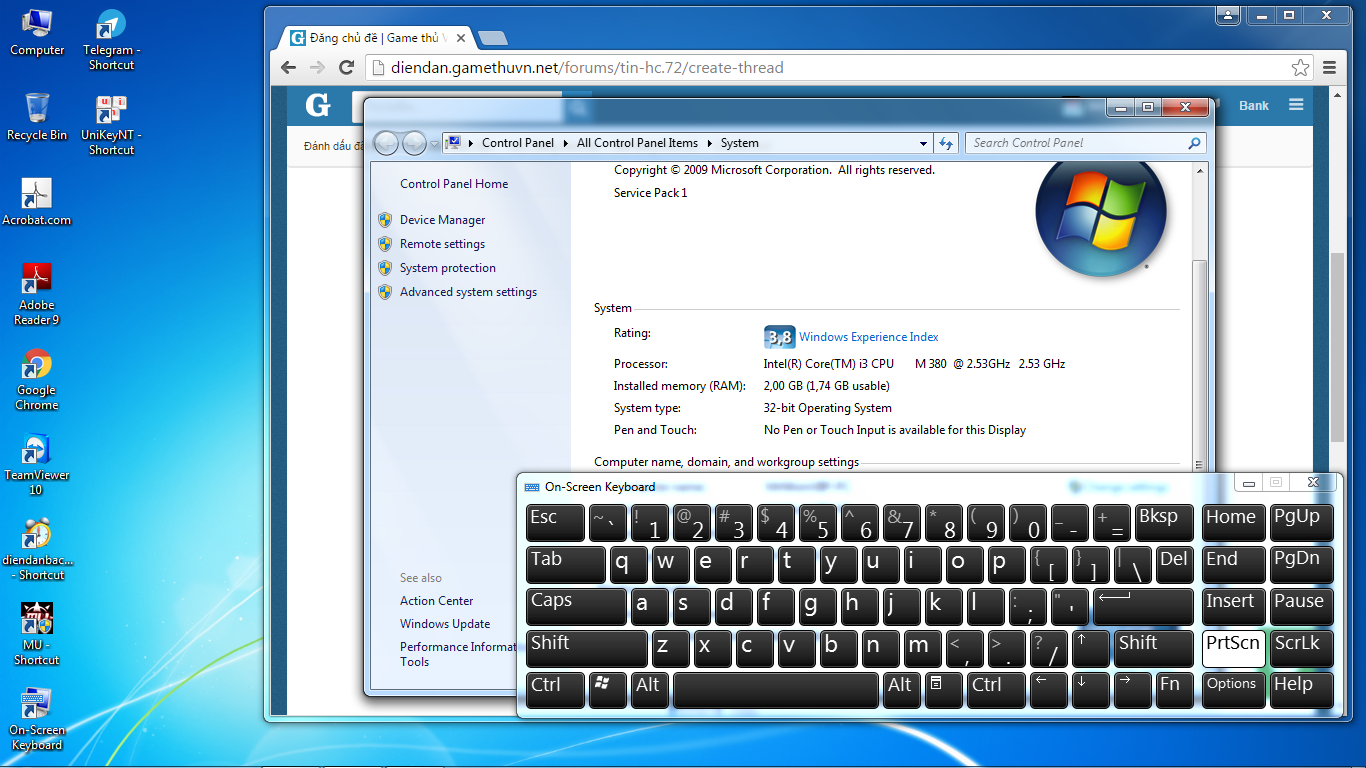Toggle the right Shift key

[x=1154, y=648]
